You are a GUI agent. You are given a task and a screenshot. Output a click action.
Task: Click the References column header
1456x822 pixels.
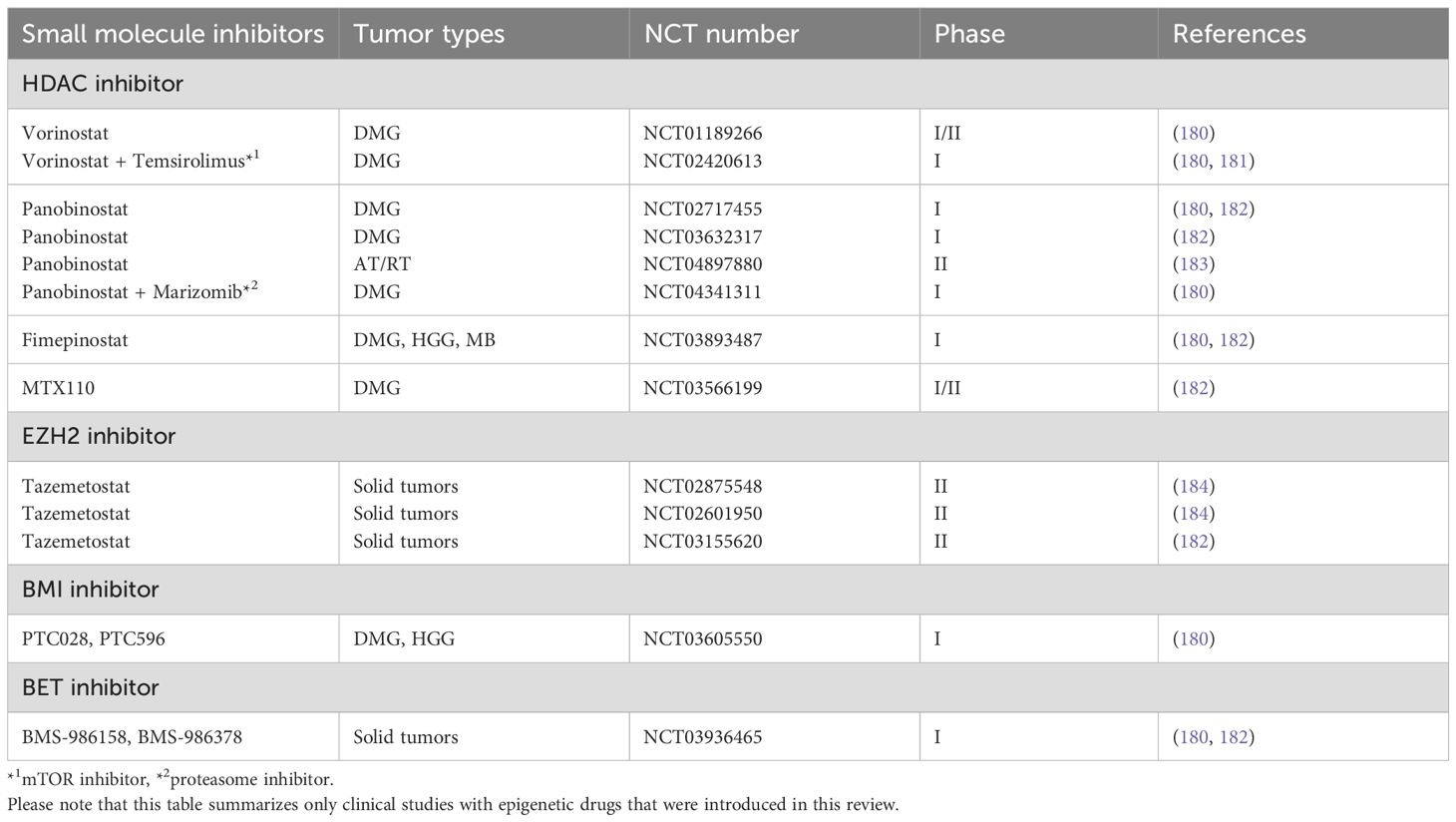coord(1239,34)
